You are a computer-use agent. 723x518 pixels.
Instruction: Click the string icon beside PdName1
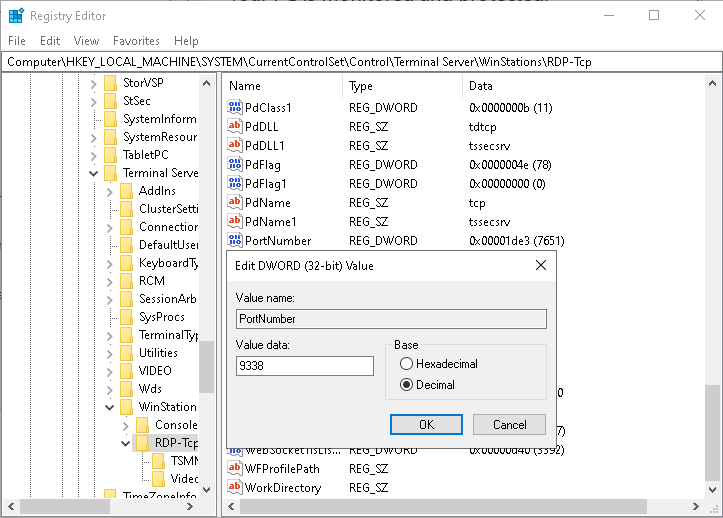pyautogui.click(x=235, y=221)
